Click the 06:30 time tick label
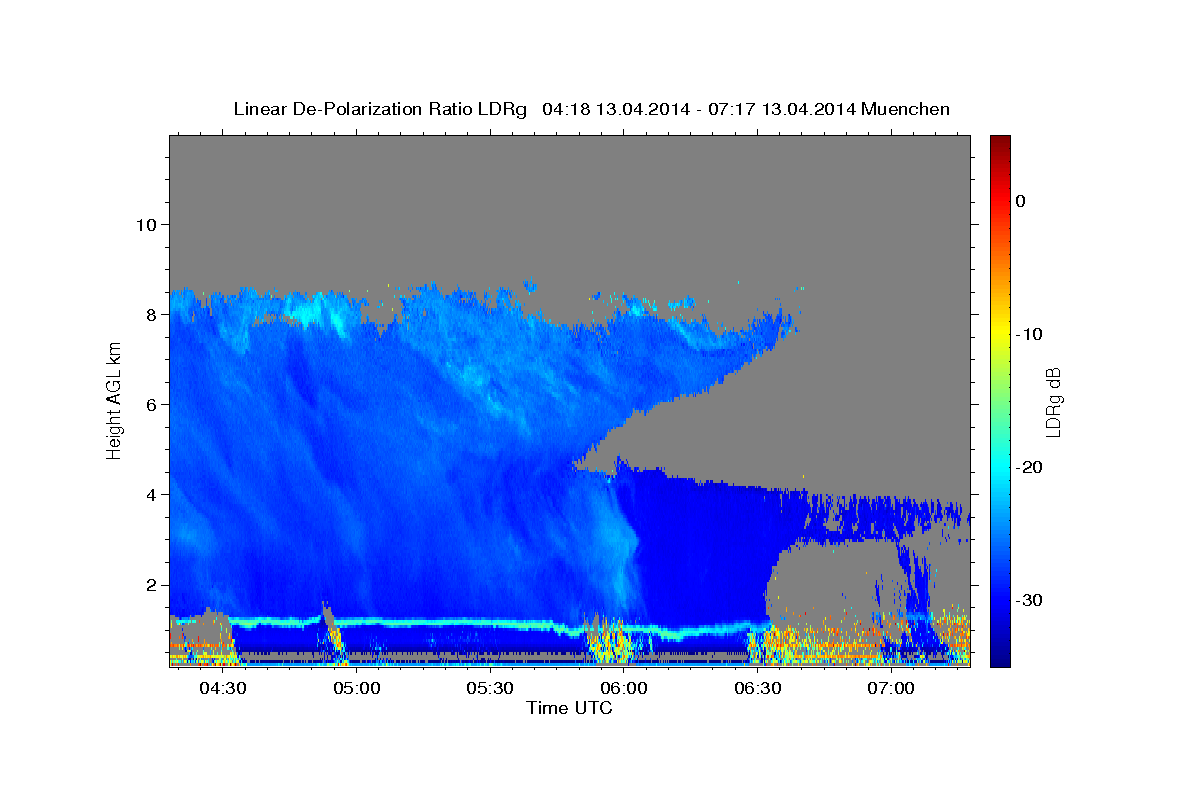 coord(757,689)
